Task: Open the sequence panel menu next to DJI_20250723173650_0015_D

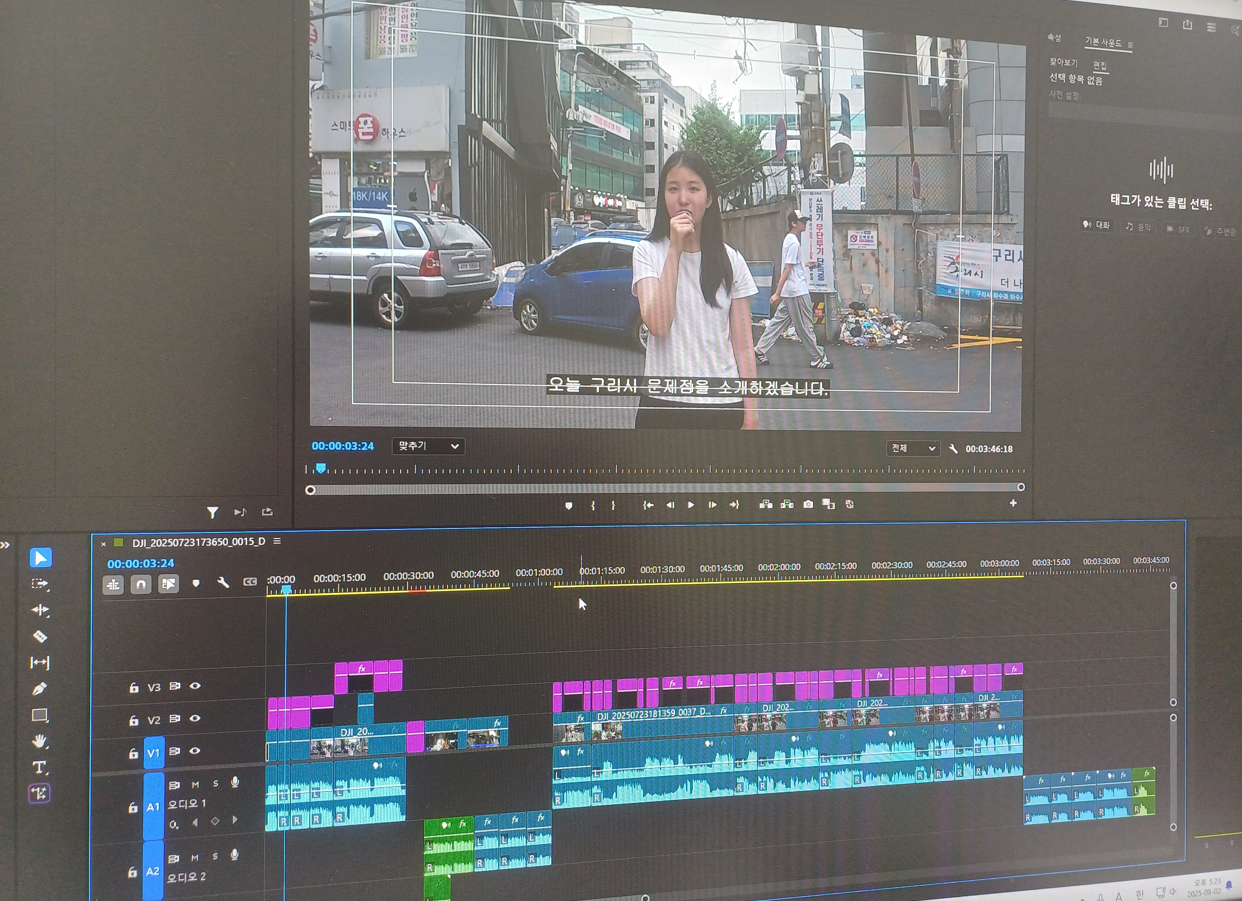Action: pos(277,541)
